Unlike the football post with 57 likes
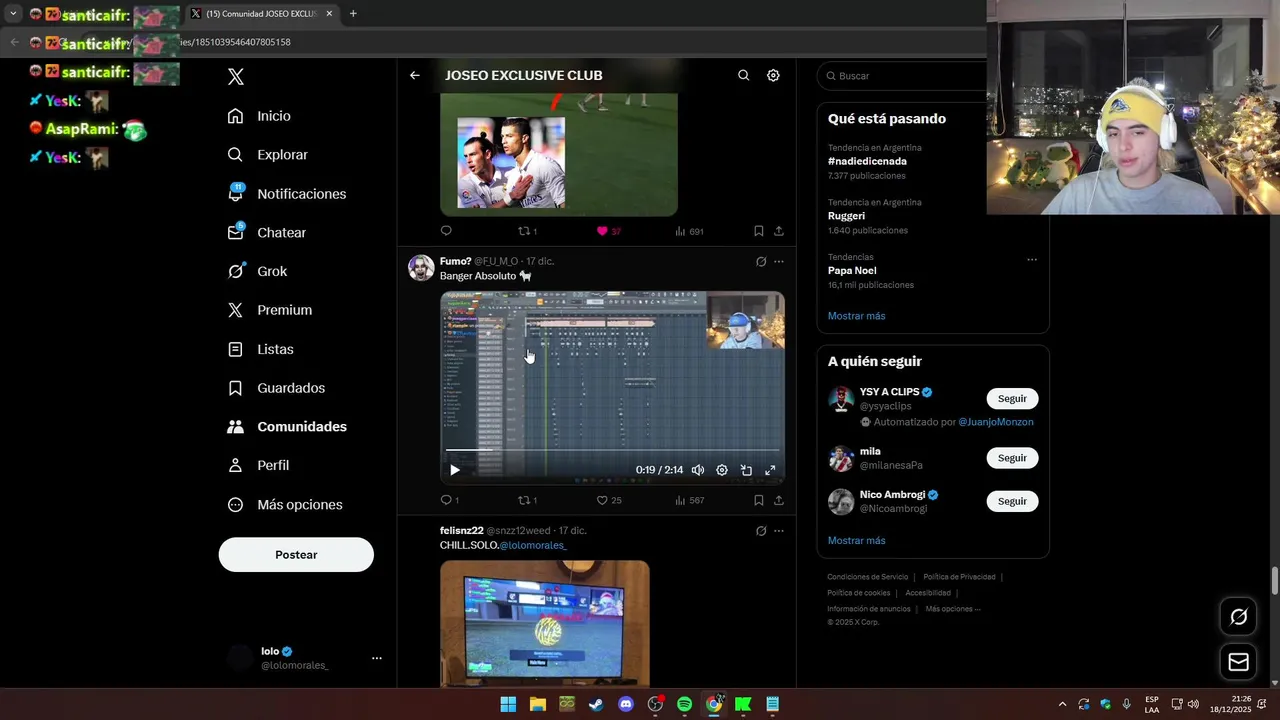 (602, 231)
